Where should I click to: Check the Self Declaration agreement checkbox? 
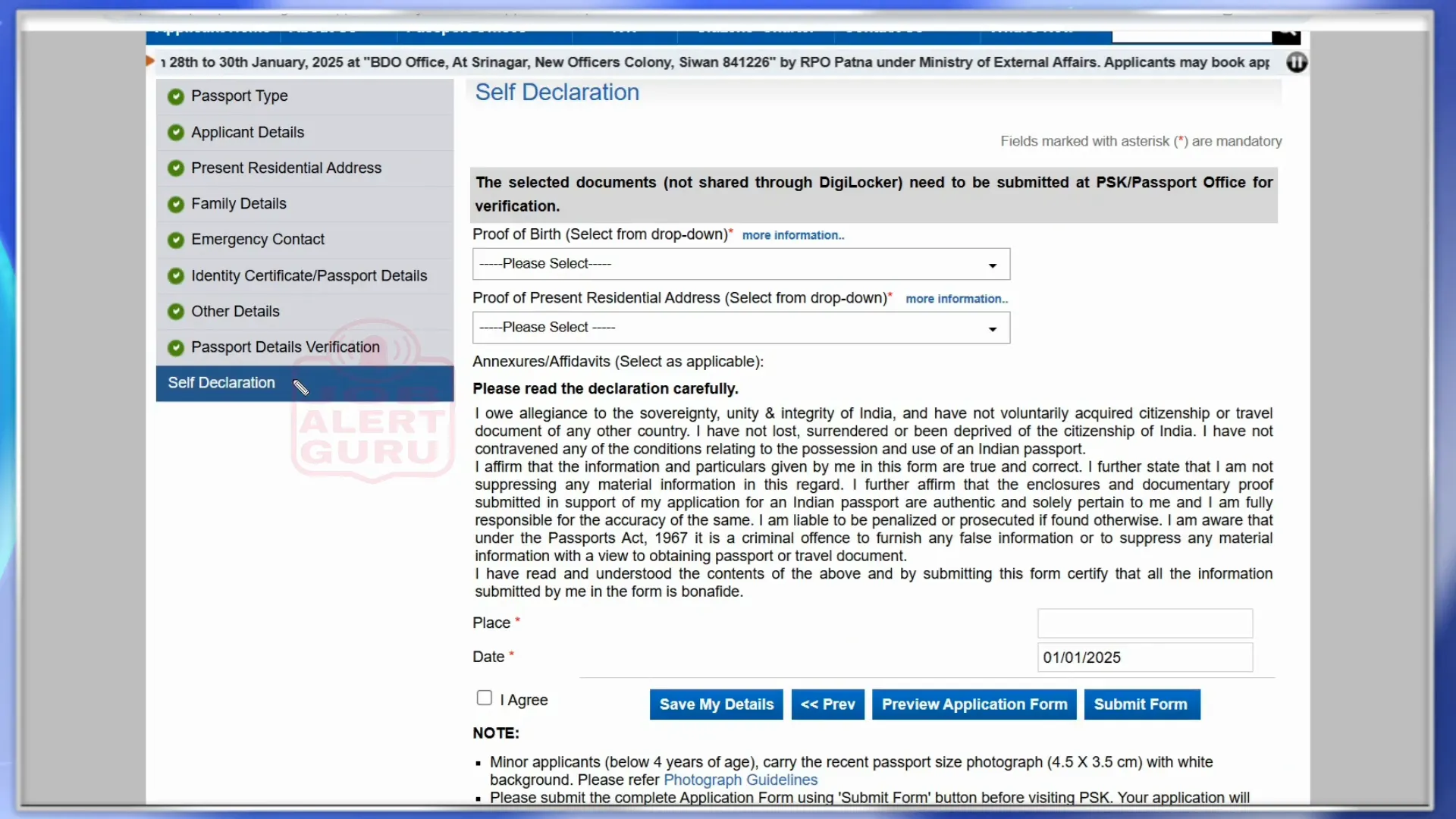click(x=485, y=698)
